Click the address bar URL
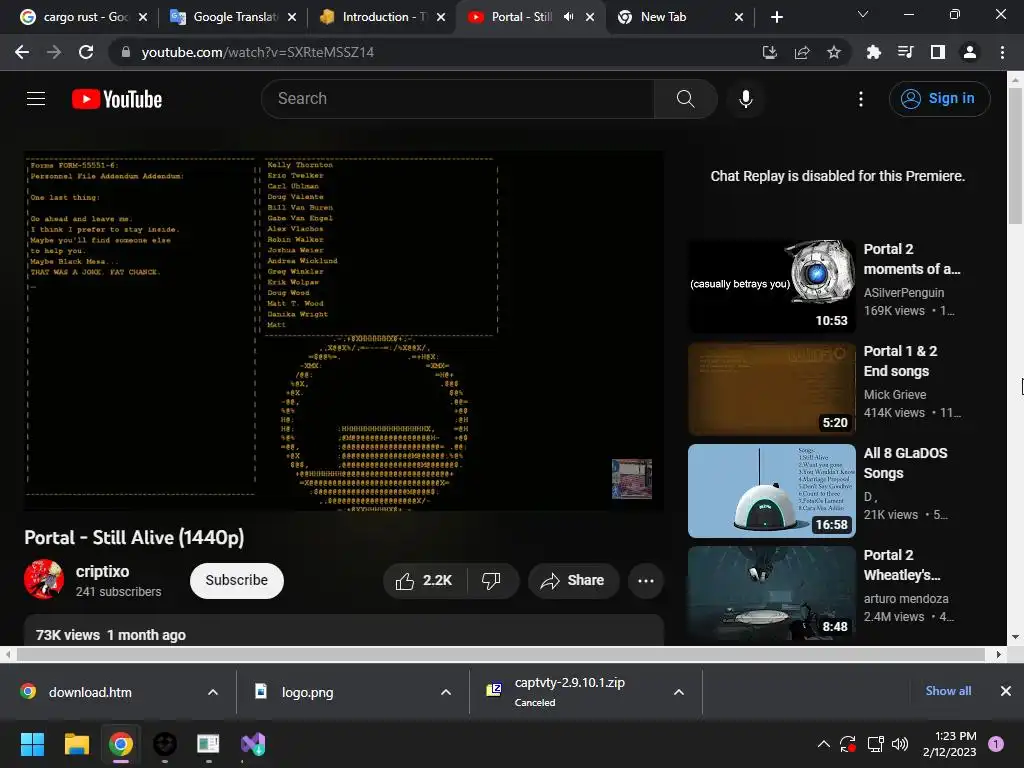The height and width of the screenshot is (768, 1024). (x=257, y=52)
